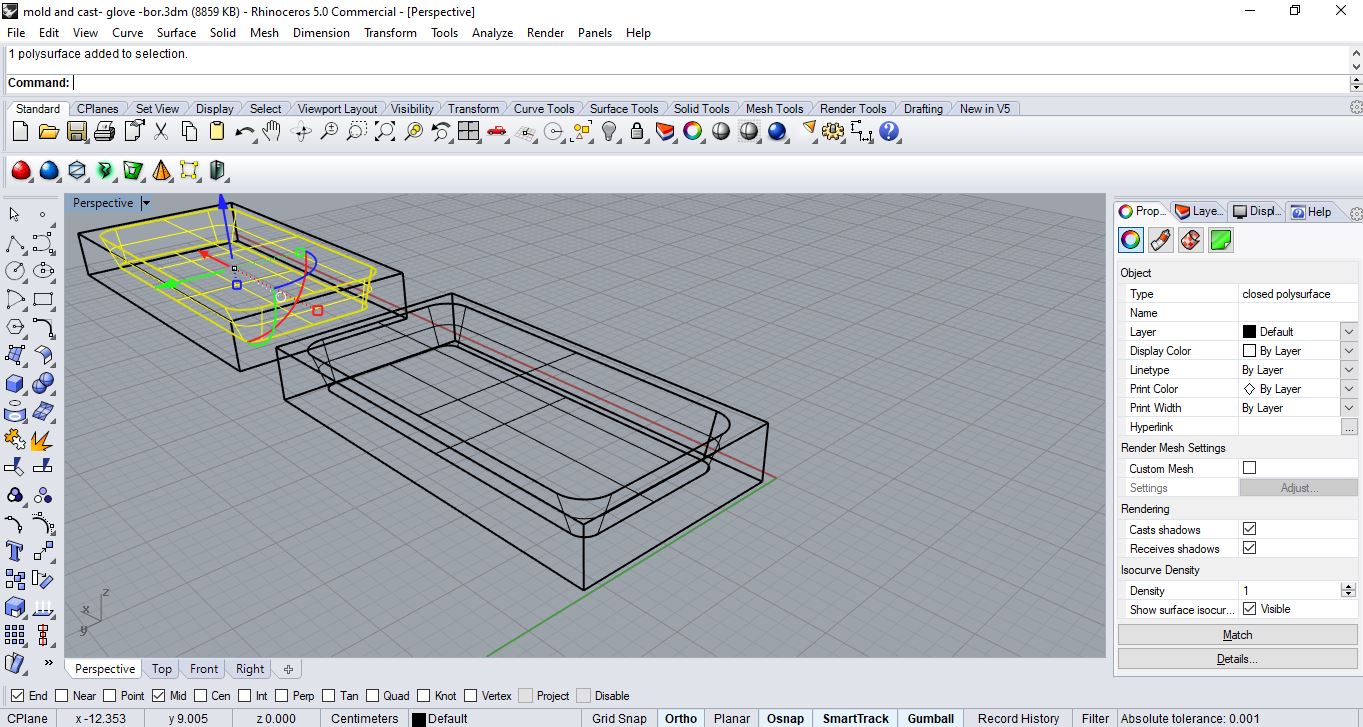Select the Pan hand tool
This screenshot has height=727, width=1363.
[271, 132]
